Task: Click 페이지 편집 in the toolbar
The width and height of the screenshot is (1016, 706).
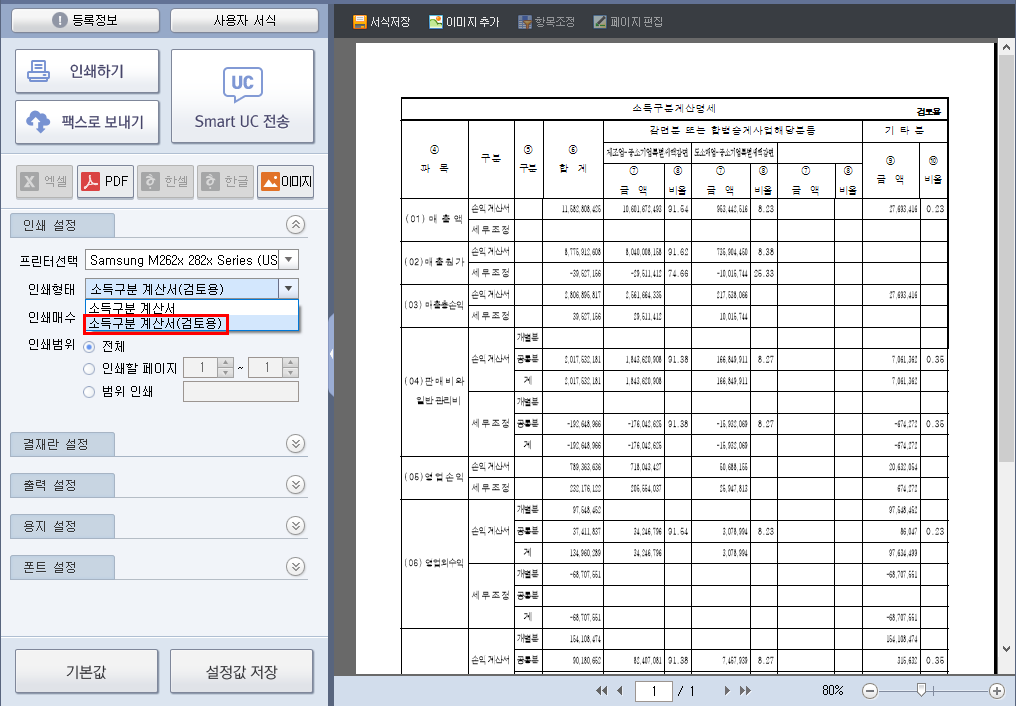Action: click(x=628, y=22)
